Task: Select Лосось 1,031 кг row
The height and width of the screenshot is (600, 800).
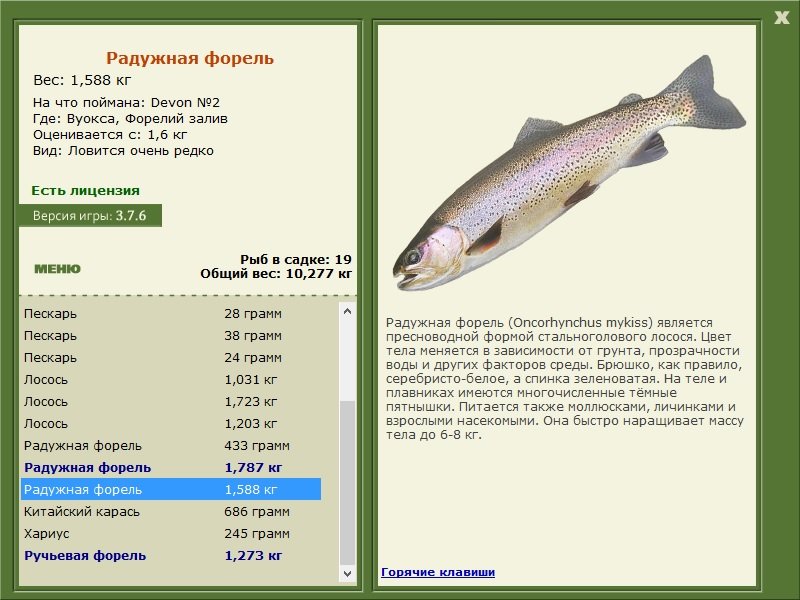Action: pyautogui.click(x=170, y=380)
